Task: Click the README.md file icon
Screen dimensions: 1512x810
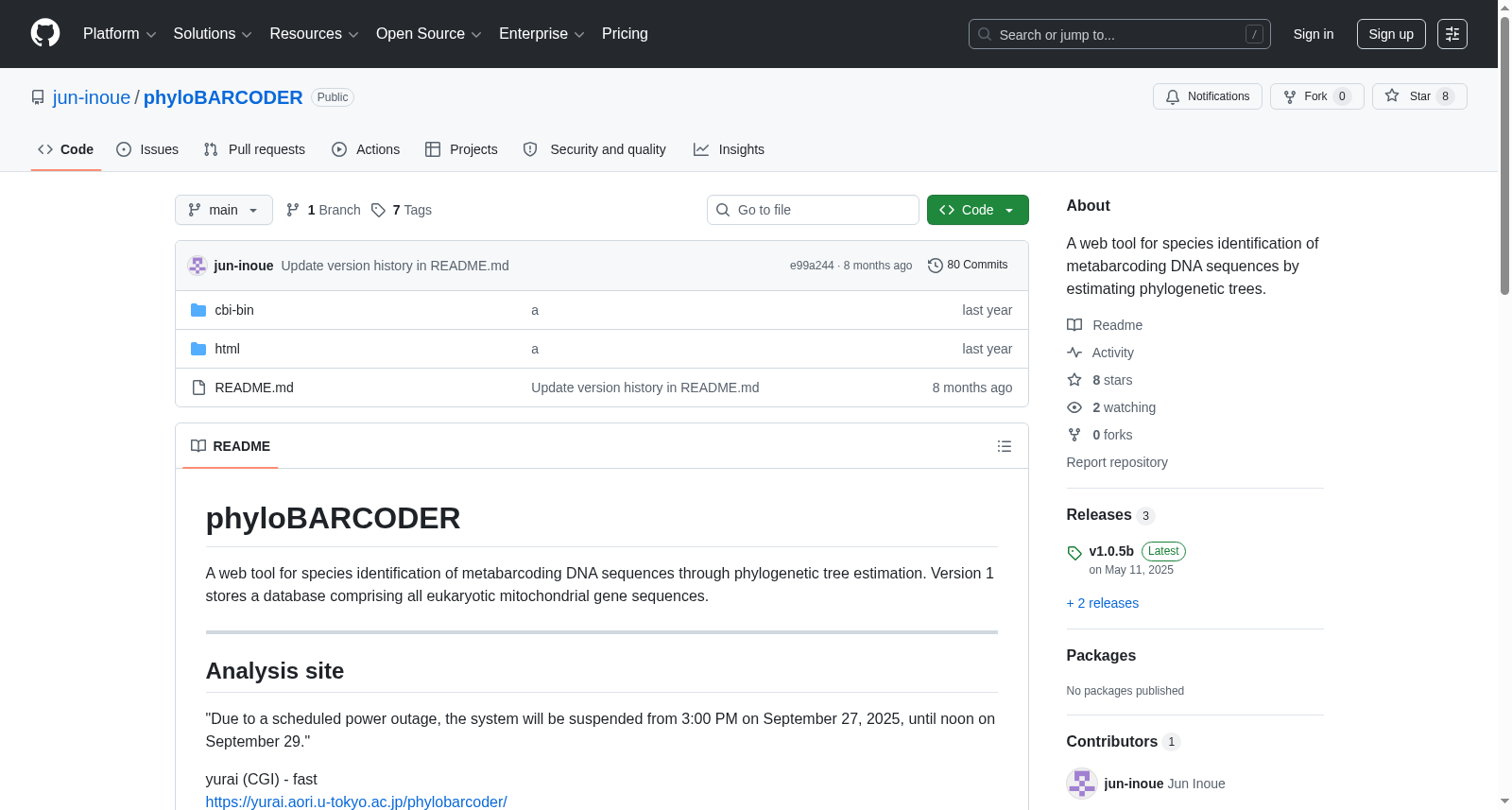Action: coord(198,388)
